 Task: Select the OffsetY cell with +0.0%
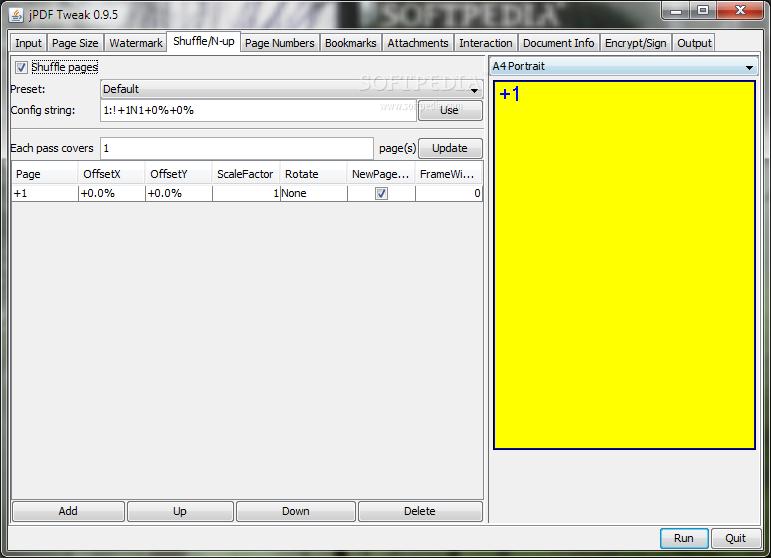(x=179, y=193)
